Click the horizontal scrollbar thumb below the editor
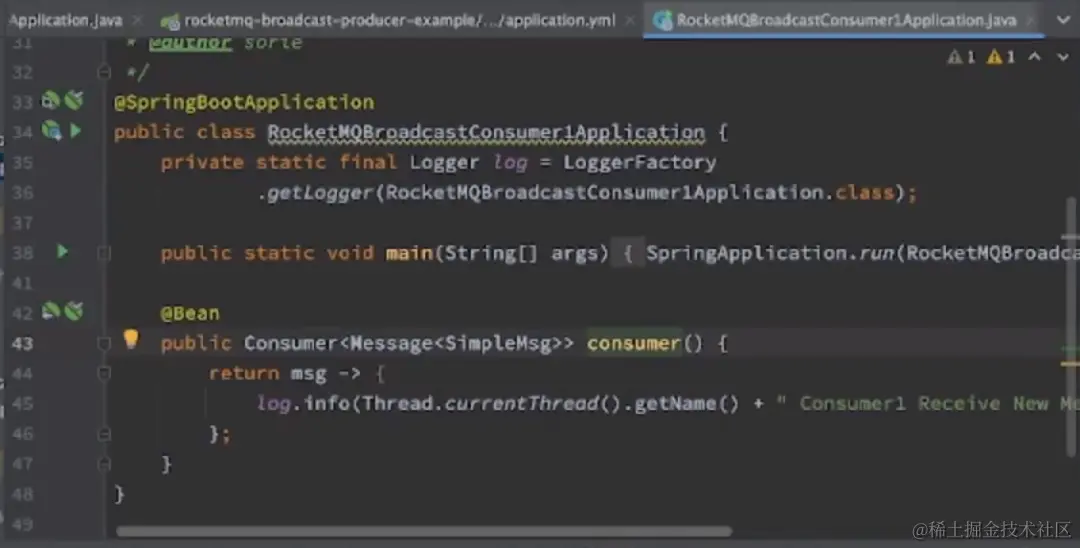This screenshot has height=548, width=1080. coord(424,531)
